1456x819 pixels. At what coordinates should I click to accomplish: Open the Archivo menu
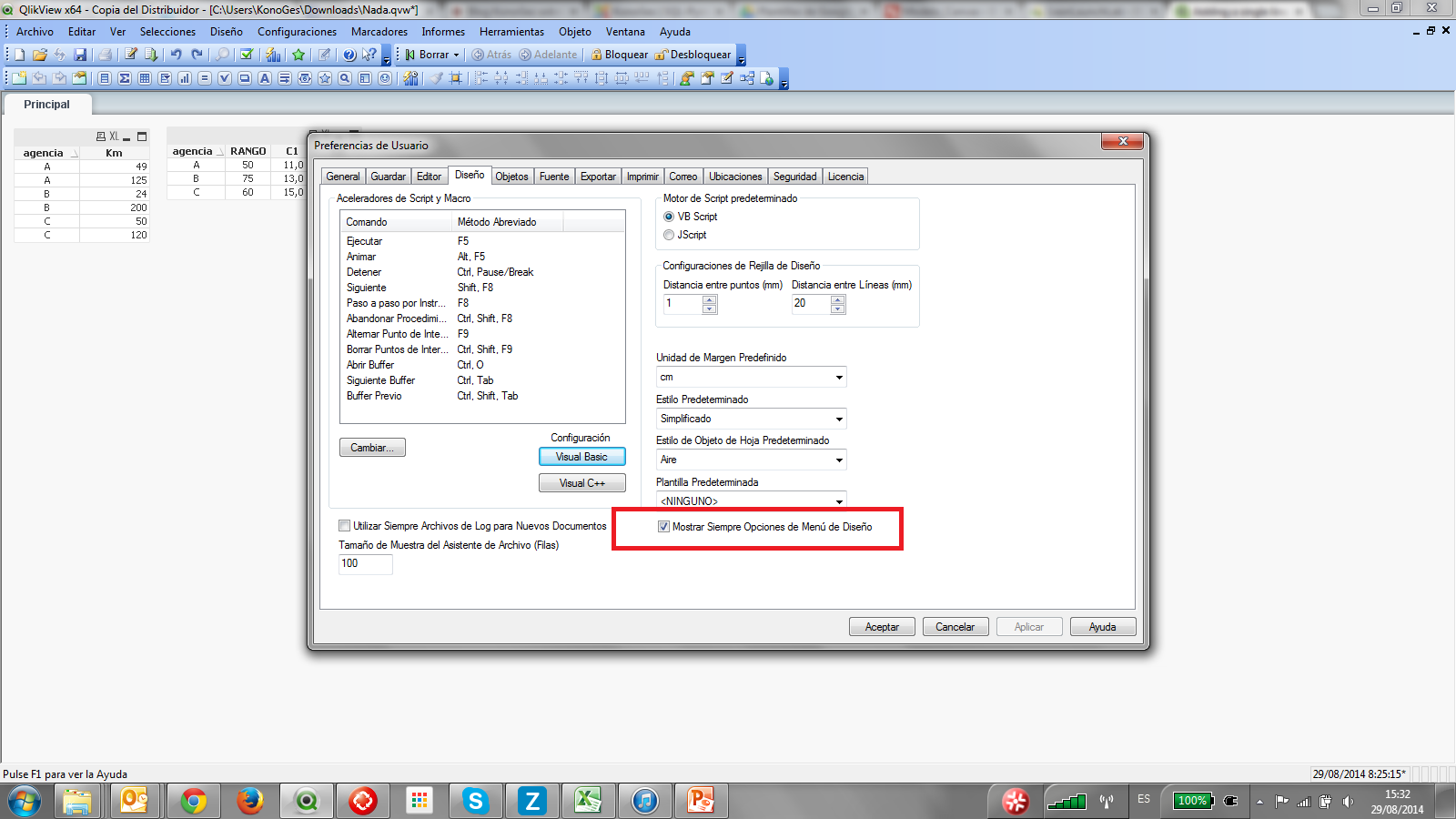click(35, 32)
